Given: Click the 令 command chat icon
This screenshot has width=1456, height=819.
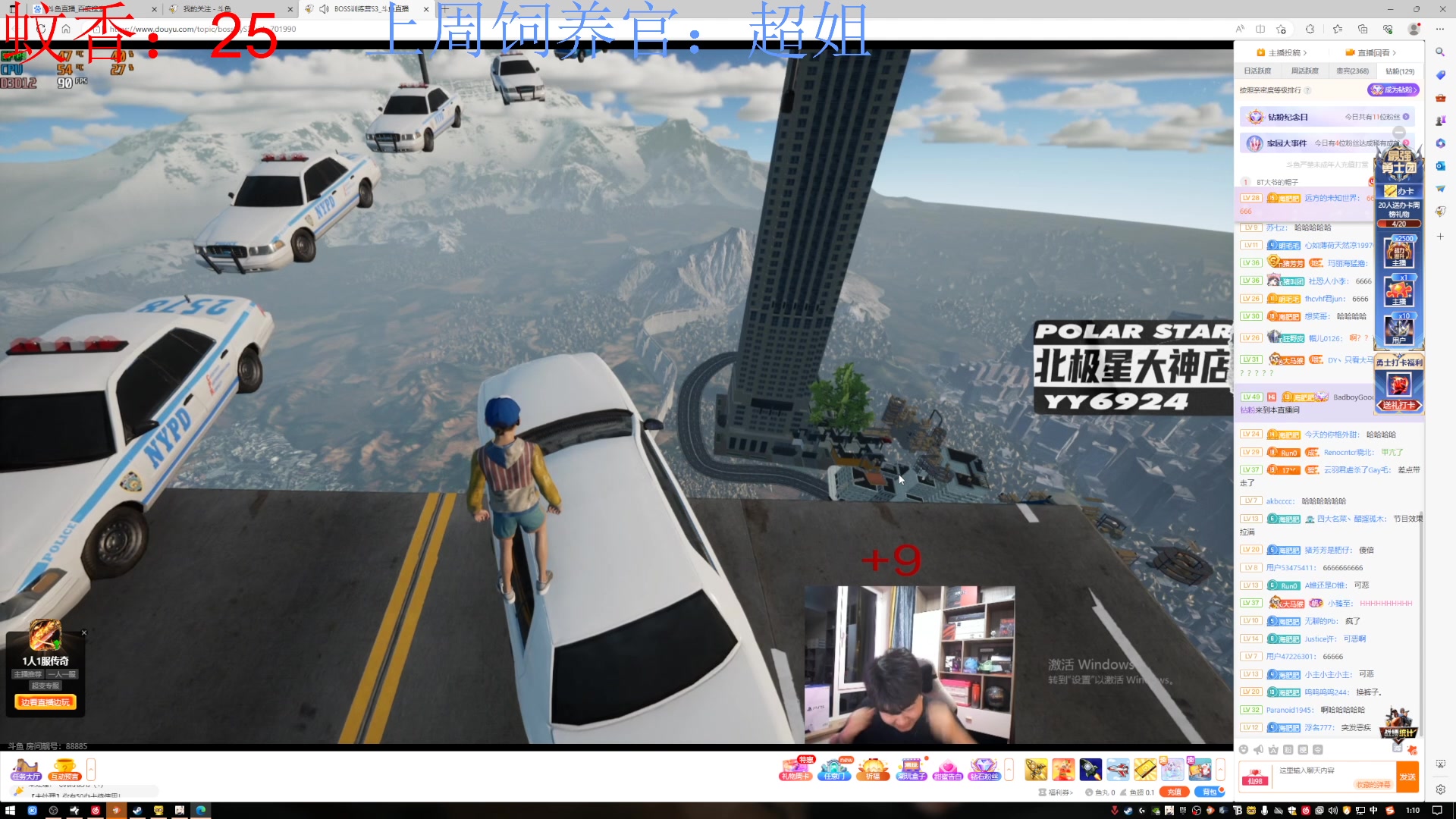Looking at the screenshot, I should tap(1318, 749).
